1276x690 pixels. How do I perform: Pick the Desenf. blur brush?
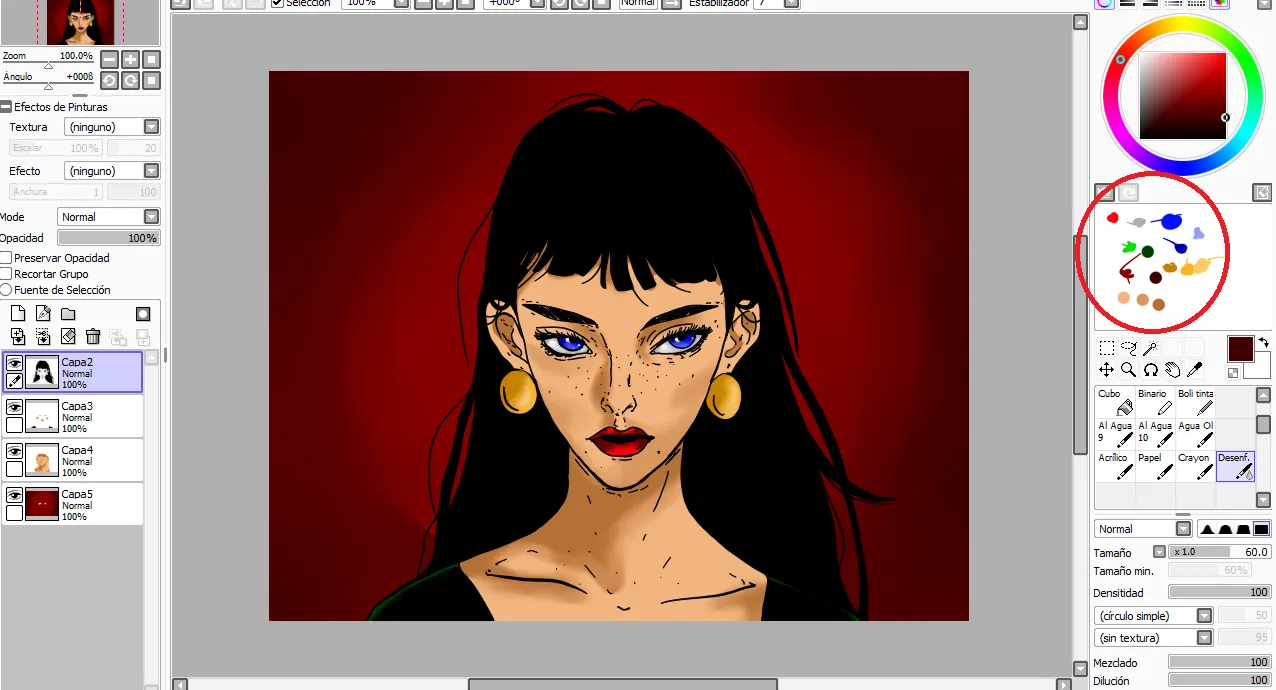point(1236,466)
